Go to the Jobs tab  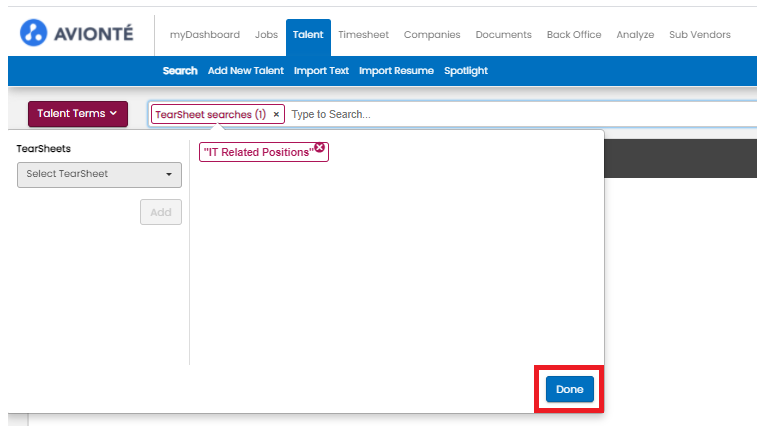(266, 35)
